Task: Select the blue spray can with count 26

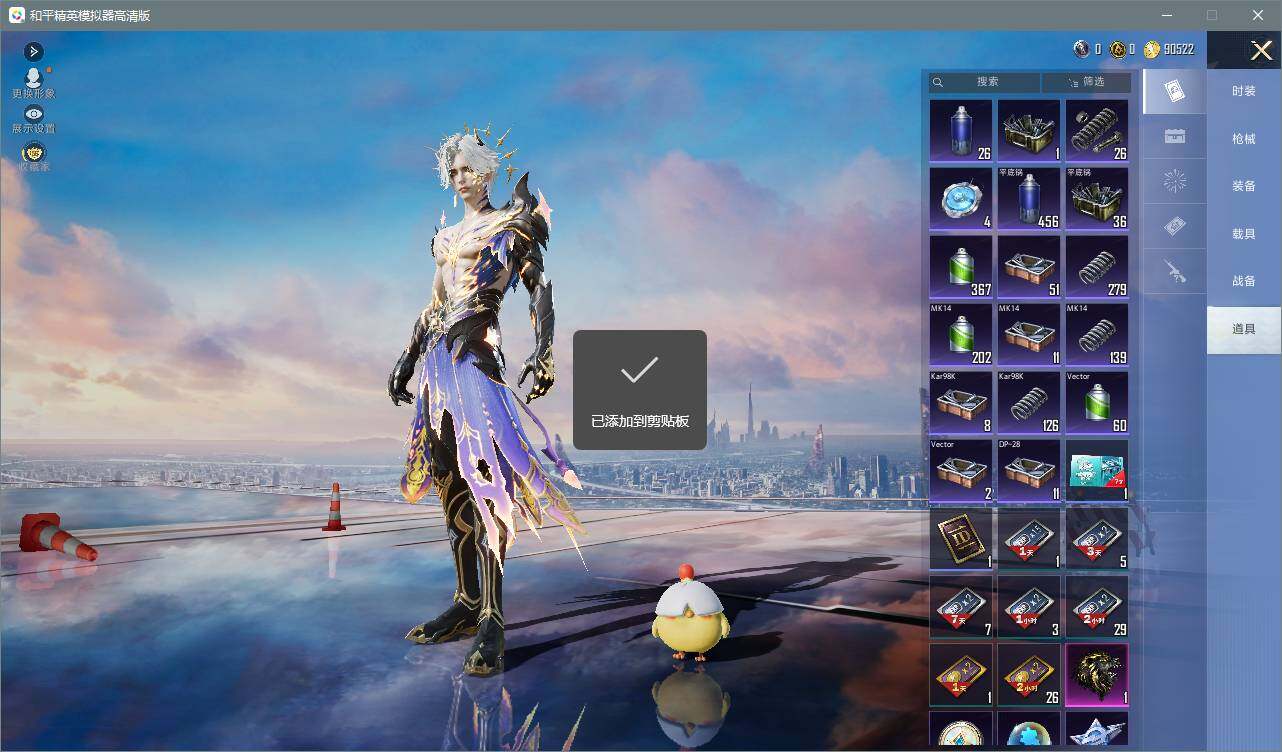Action: tap(961, 130)
